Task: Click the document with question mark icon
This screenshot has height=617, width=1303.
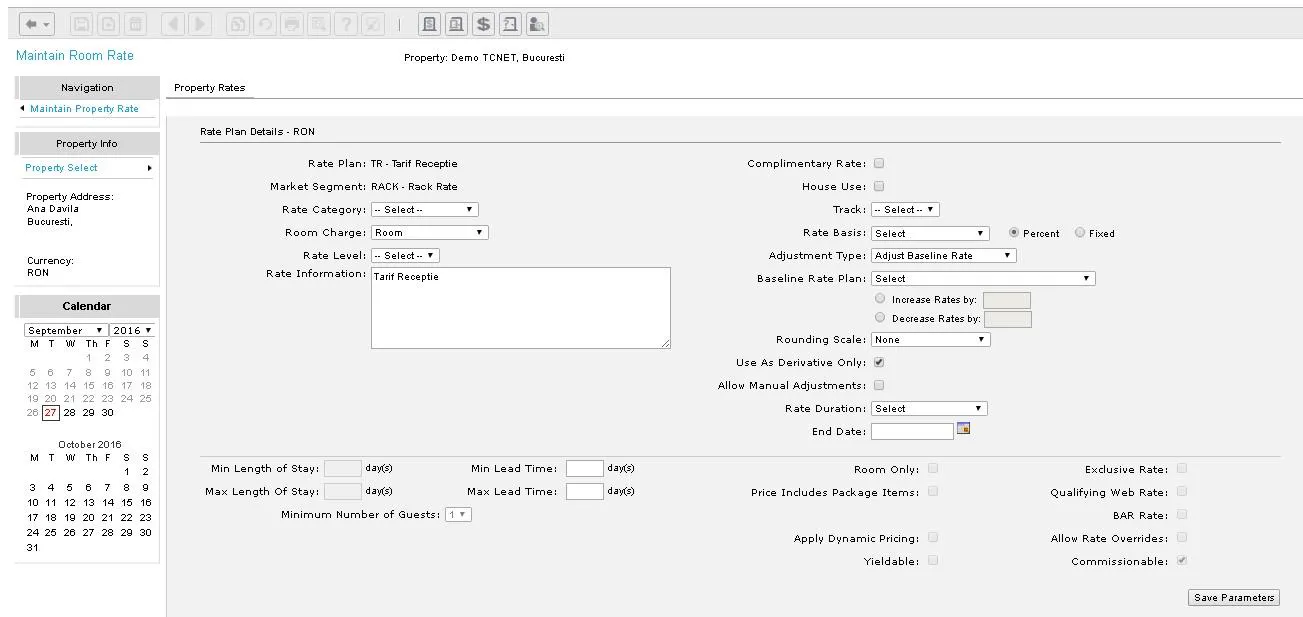Action: pyautogui.click(x=510, y=24)
